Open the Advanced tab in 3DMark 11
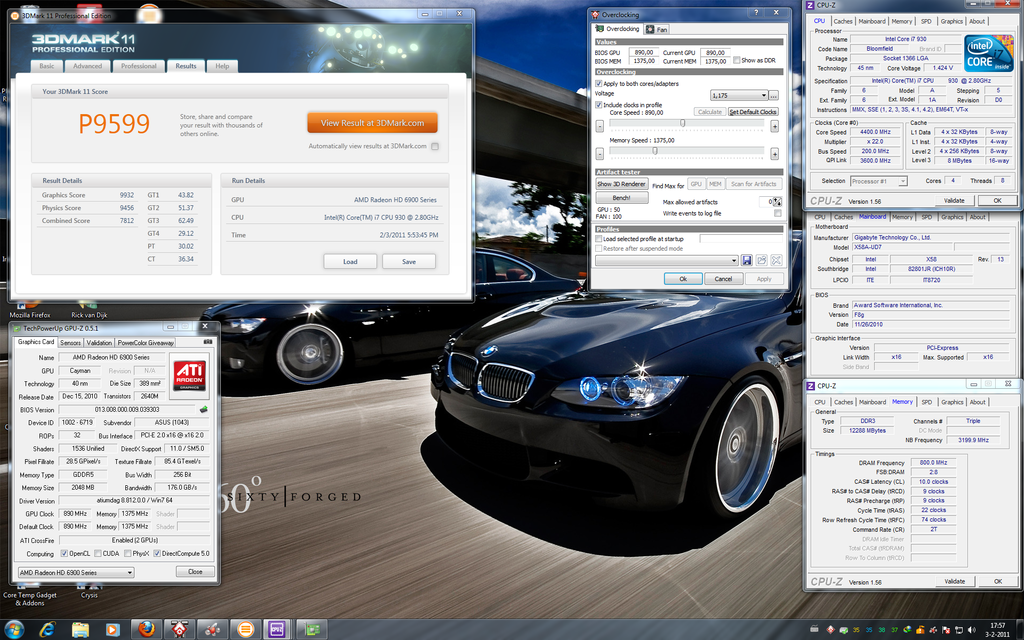Viewport: 1024px width, 640px height. coord(87,66)
